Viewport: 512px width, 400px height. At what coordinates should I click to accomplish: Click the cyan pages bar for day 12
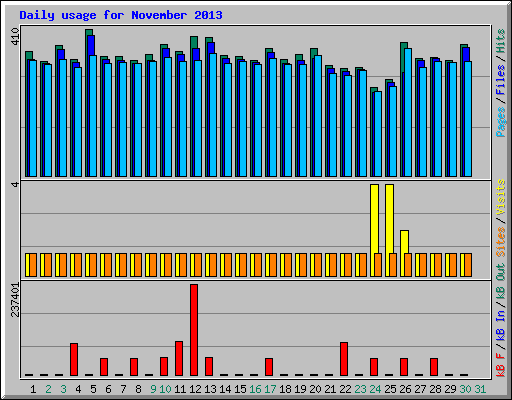click(x=198, y=119)
